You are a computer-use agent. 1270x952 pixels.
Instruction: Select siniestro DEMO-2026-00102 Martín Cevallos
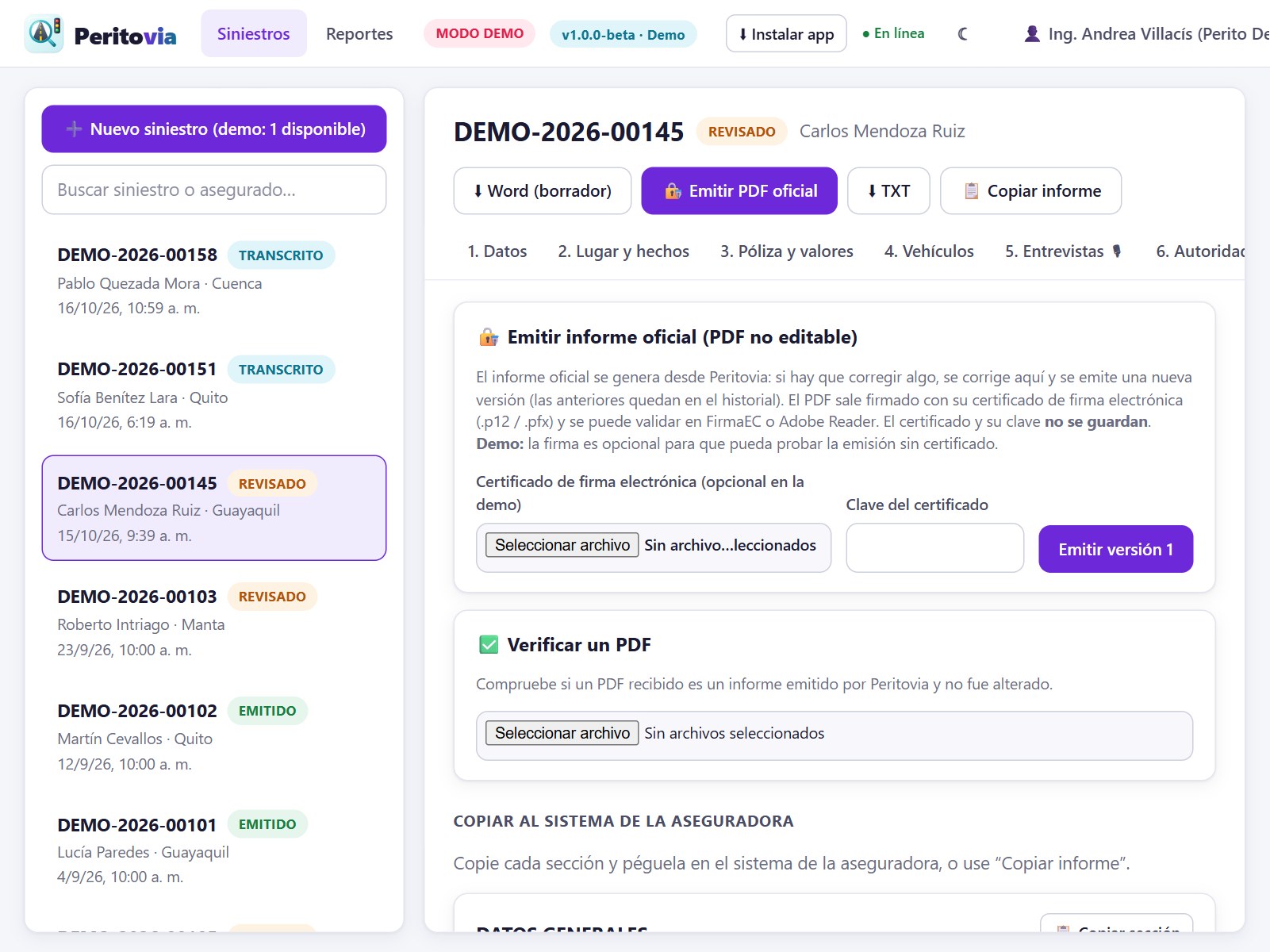214,737
